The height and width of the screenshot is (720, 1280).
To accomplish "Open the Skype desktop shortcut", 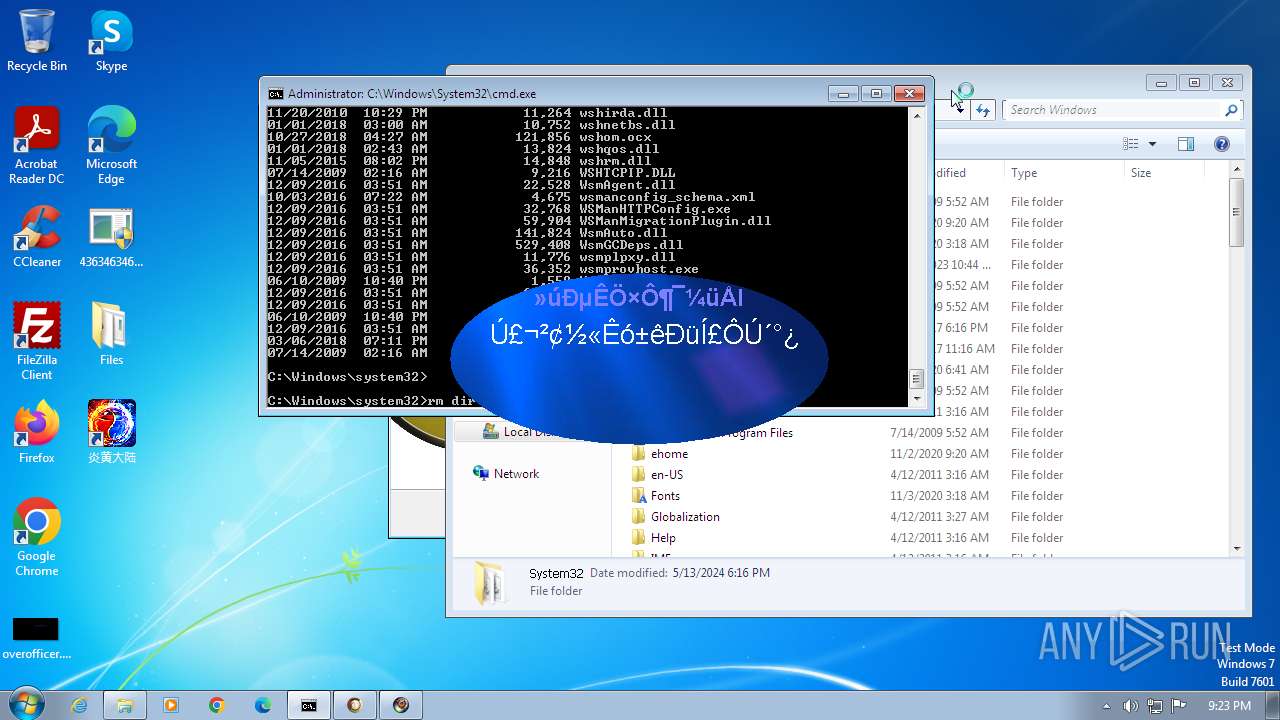I will pyautogui.click(x=111, y=40).
